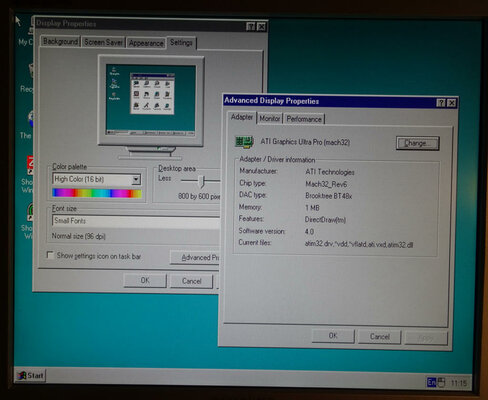Click OK in the Display Properties window
This screenshot has width=488, height=400.
[x=145, y=280]
